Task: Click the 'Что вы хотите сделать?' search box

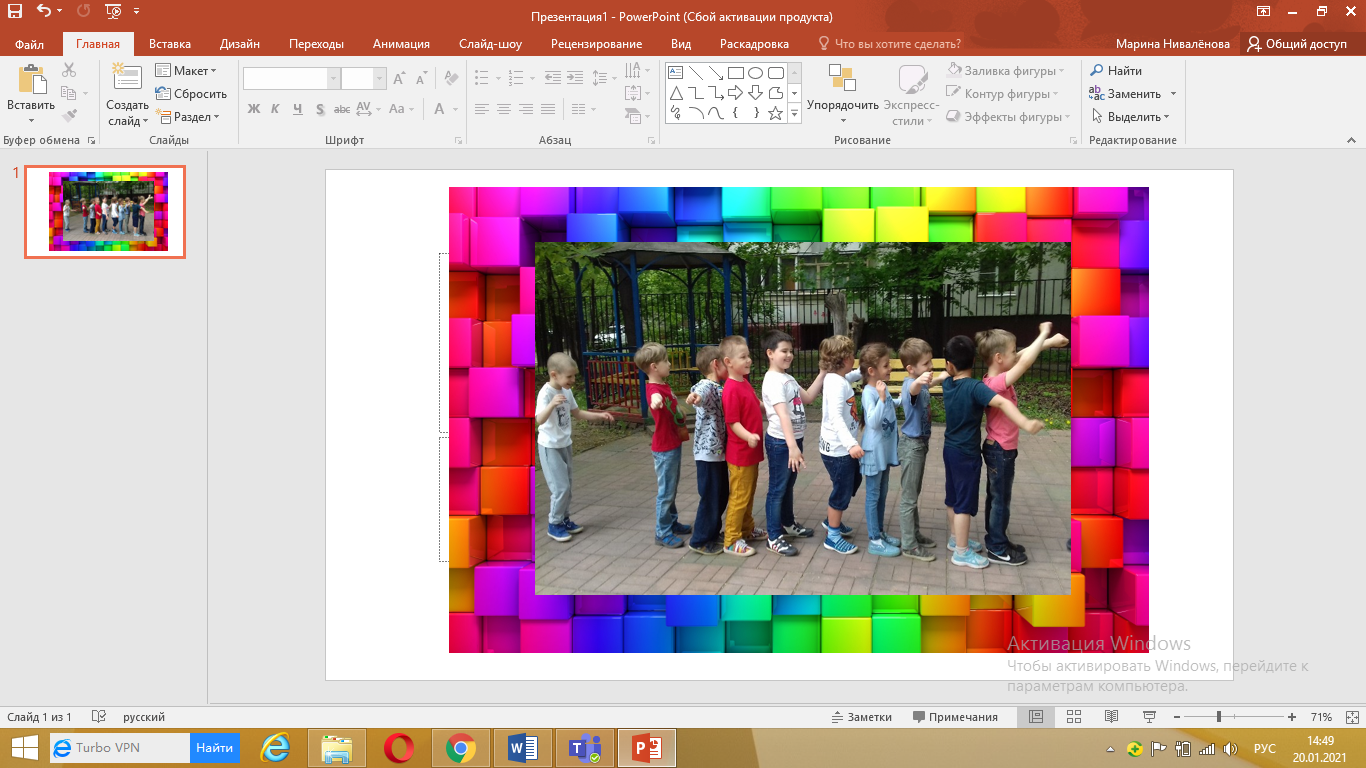Action: tap(889, 44)
